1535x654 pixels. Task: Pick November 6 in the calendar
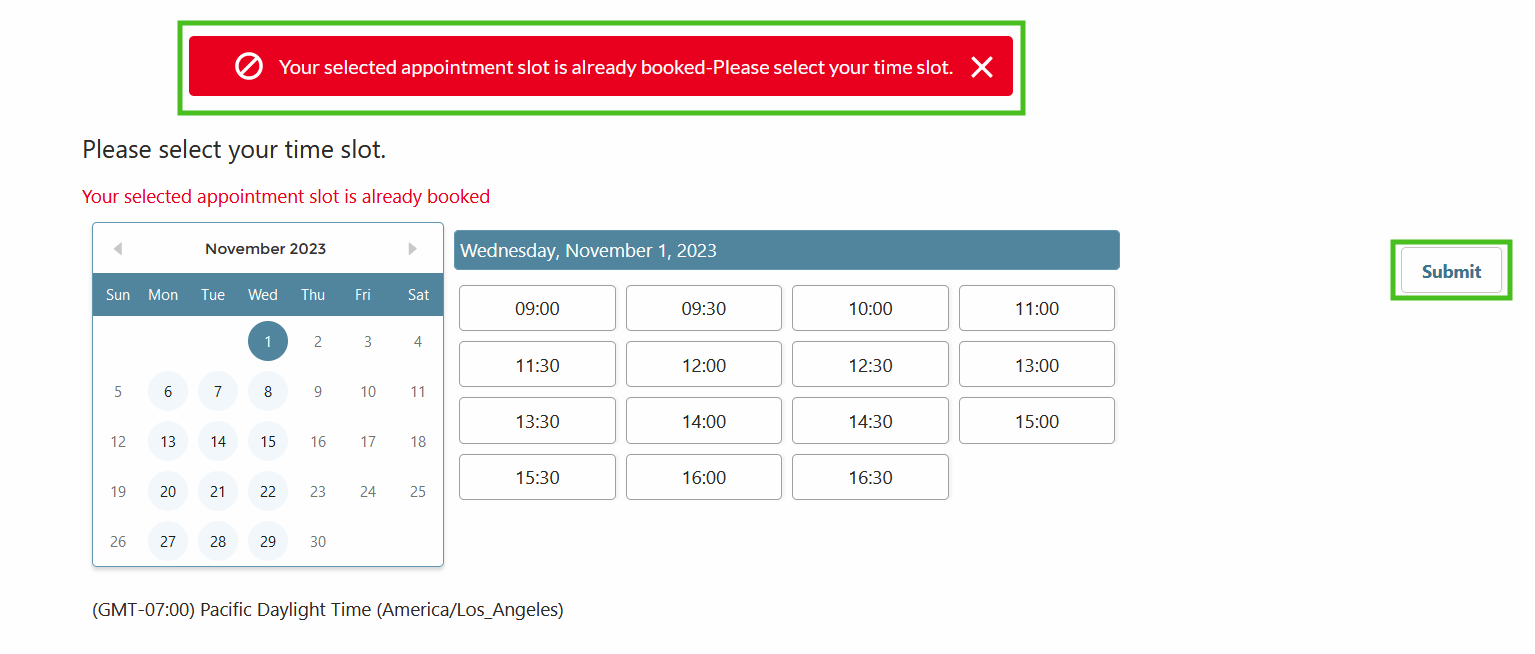[168, 391]
